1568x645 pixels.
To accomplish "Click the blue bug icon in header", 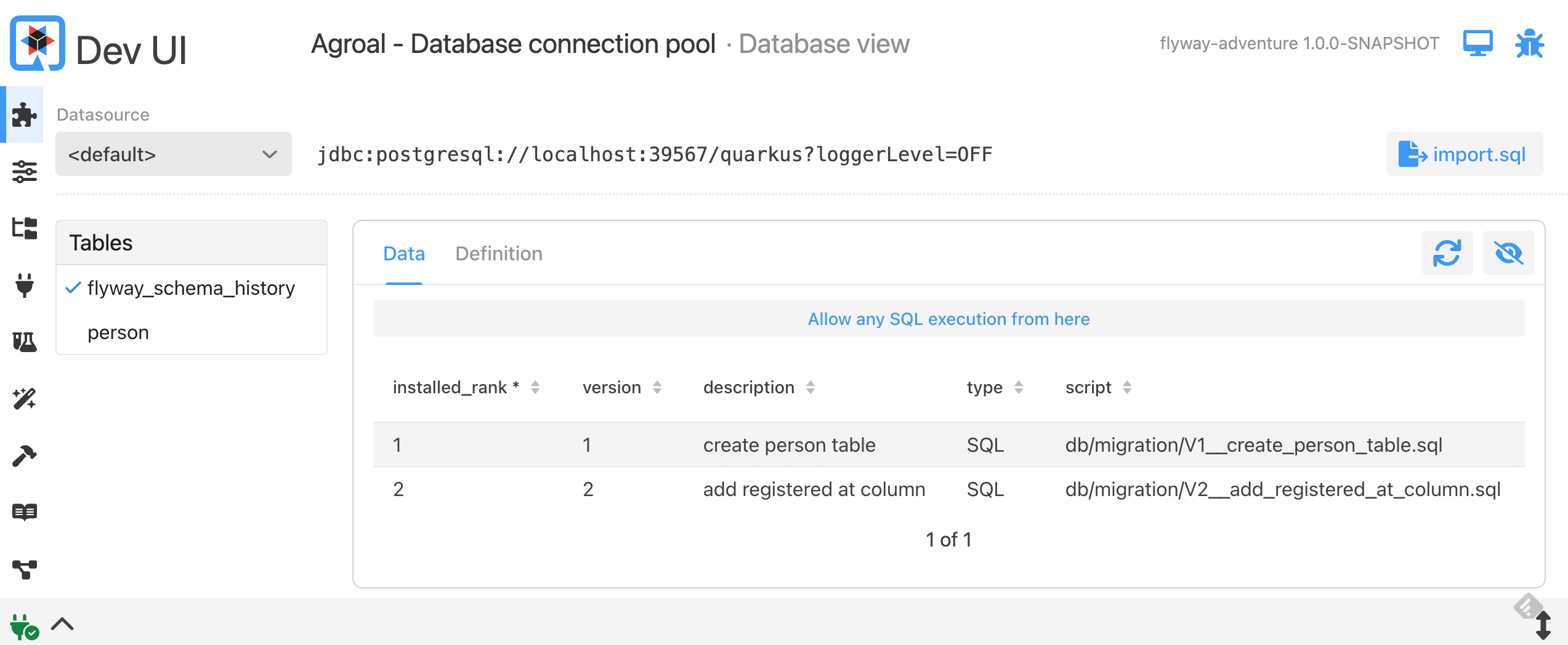I will pyautogui.click(x=1529, y=44).
